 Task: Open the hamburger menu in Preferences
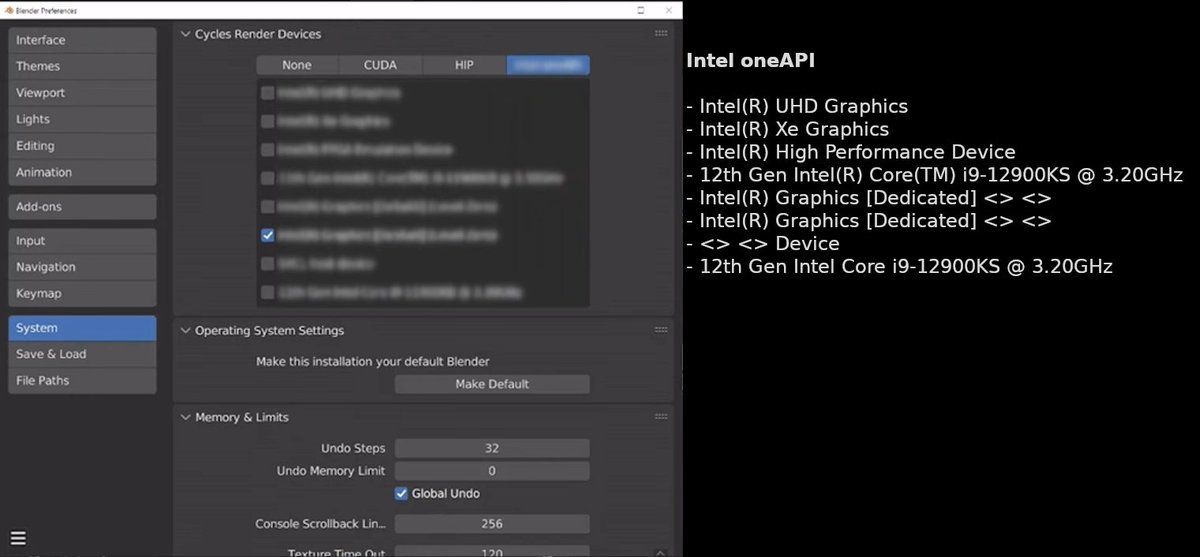[18, 538]
